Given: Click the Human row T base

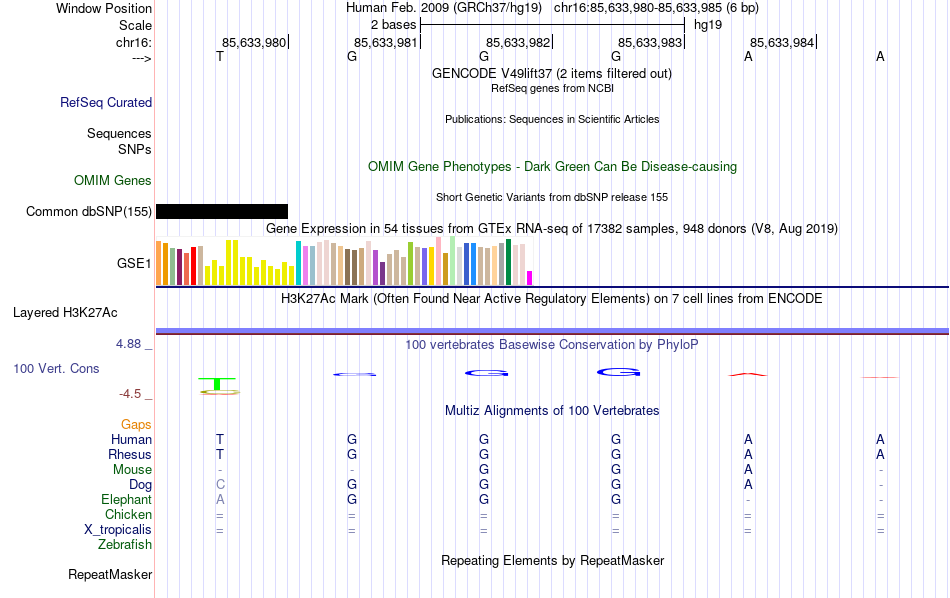Looking at the screenshot, I should click(220, 439).
